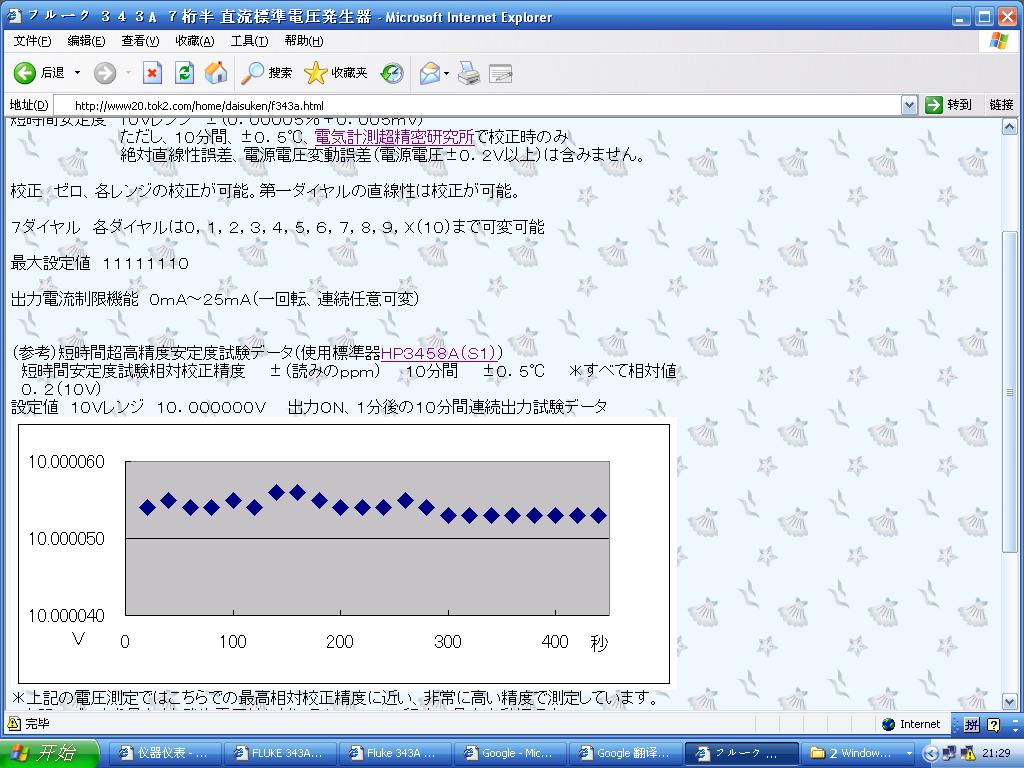Expand the Mail dropdown arrow
This screenshot has width=1024, height=768.
click(x=447, y=73)
